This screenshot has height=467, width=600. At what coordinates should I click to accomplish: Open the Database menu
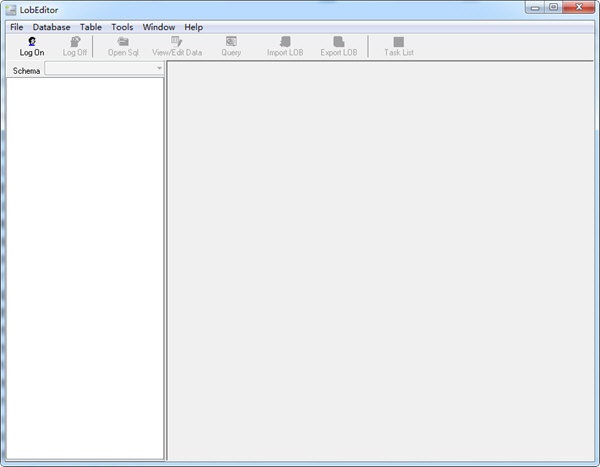[x=51, y=27]
